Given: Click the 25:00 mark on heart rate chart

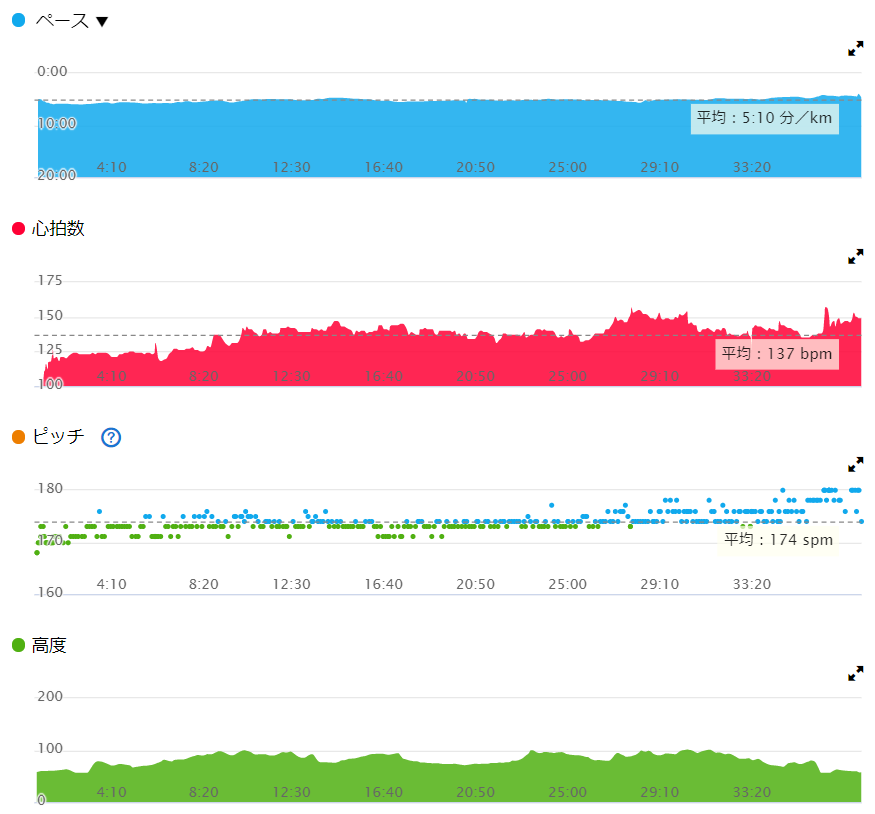Looking at the screenshot, I should tap(567, 376).
